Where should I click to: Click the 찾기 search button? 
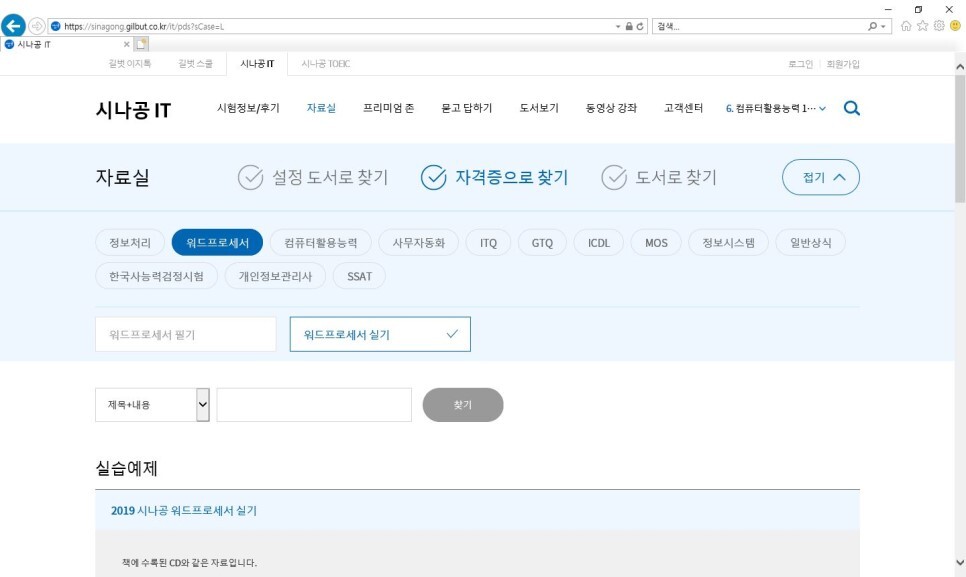click(x=463, y=405)
